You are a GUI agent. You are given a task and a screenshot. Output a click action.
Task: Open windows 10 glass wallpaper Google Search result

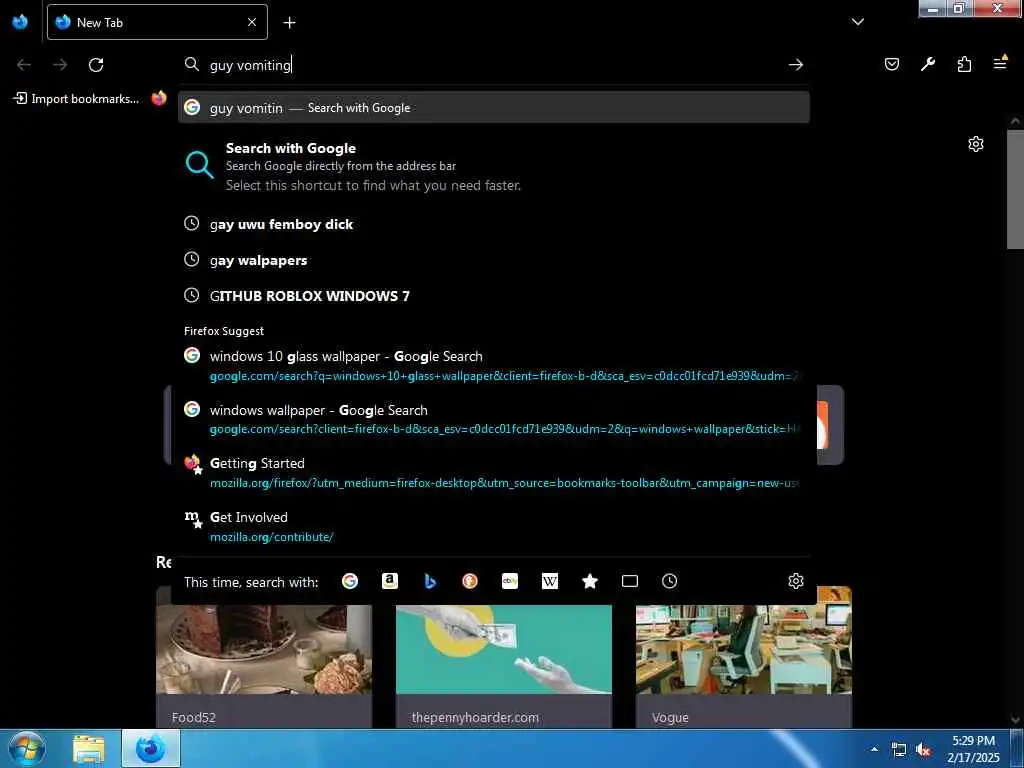(x=494, y=366)
